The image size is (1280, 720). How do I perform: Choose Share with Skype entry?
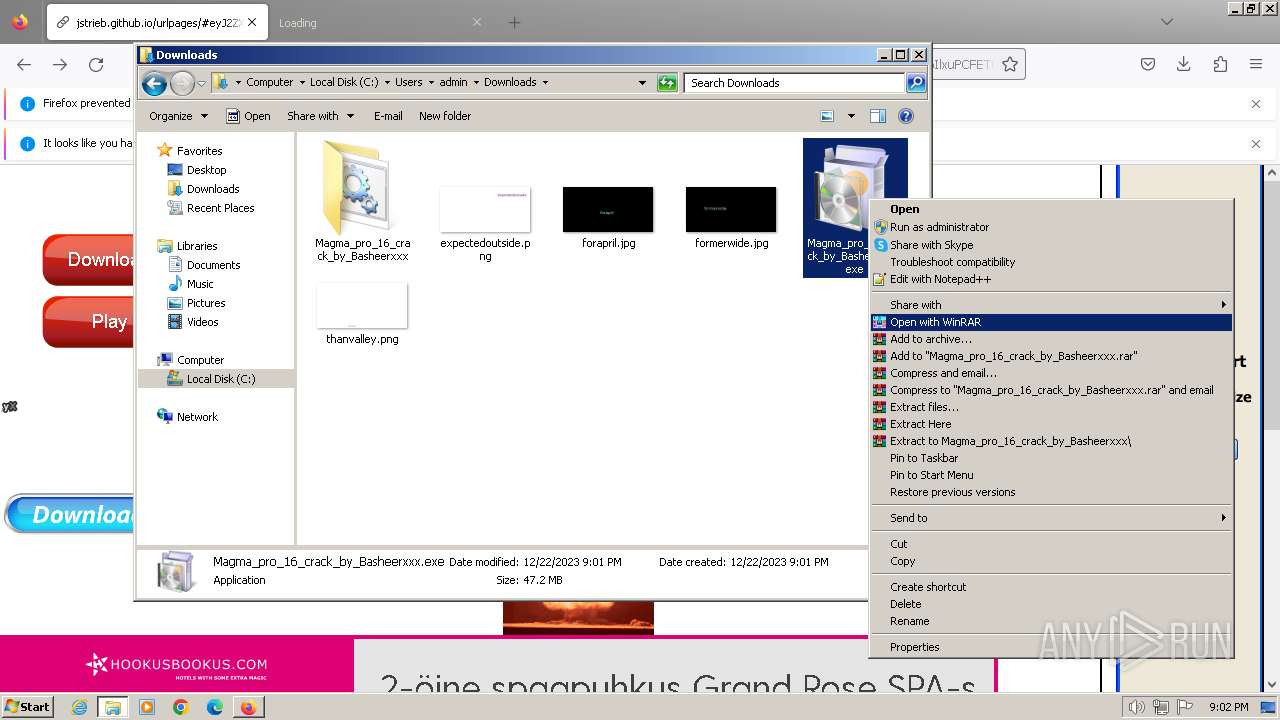1051,245
